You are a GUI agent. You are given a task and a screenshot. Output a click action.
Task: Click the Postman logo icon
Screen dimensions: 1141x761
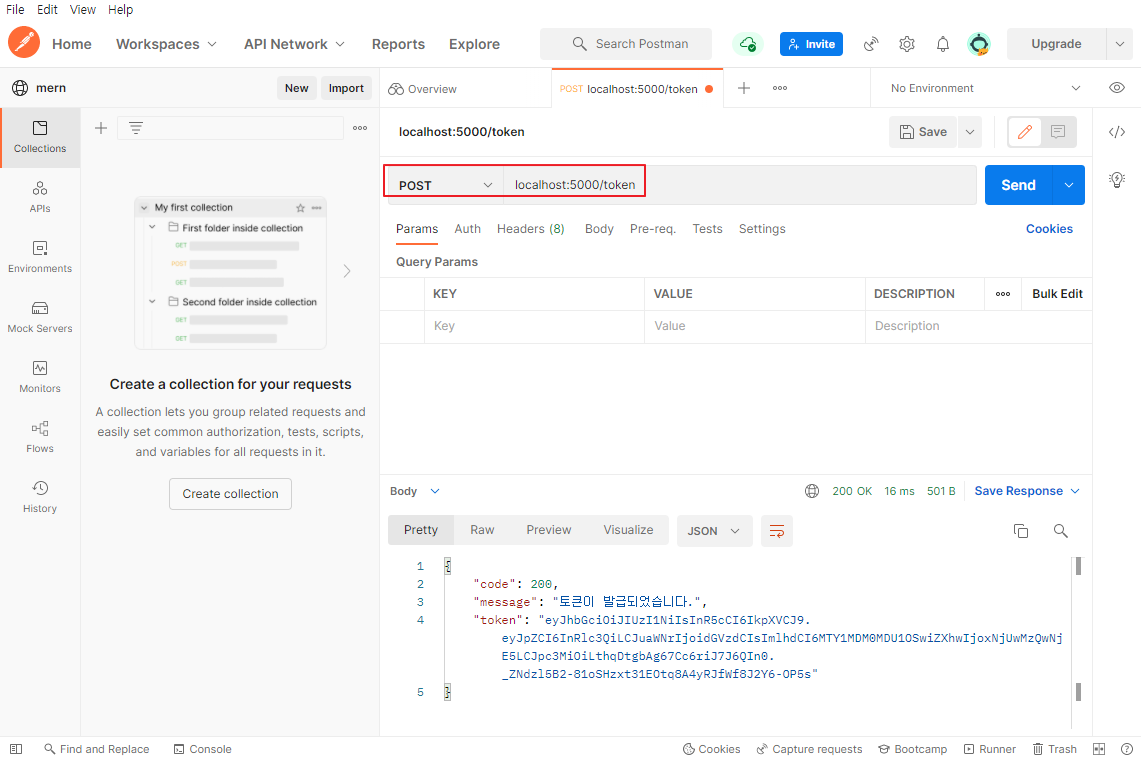coord(23,42)
